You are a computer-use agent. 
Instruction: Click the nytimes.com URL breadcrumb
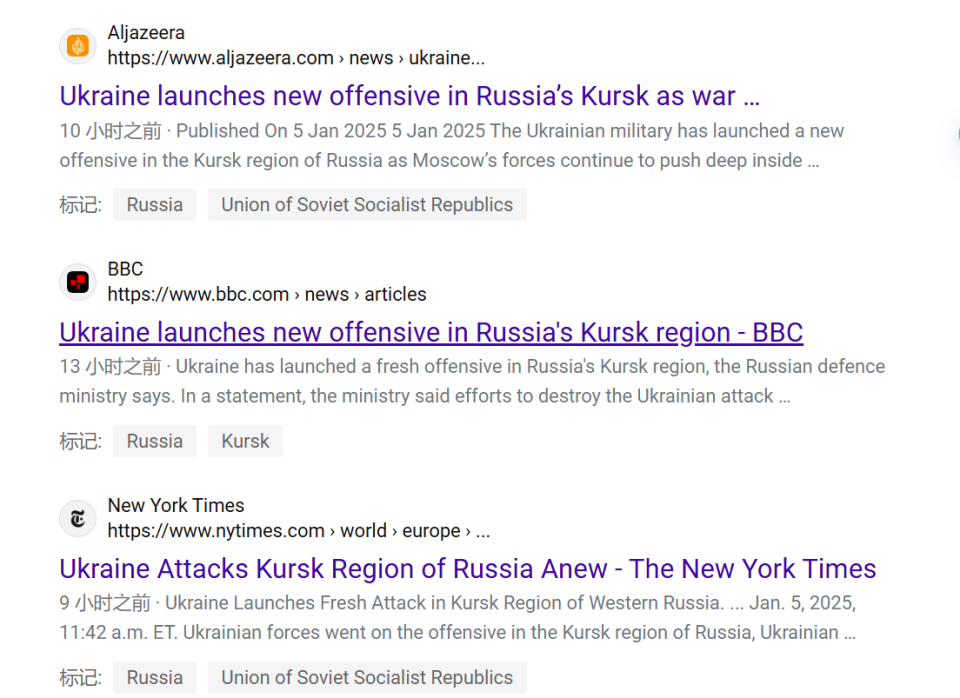click(299, 531)
